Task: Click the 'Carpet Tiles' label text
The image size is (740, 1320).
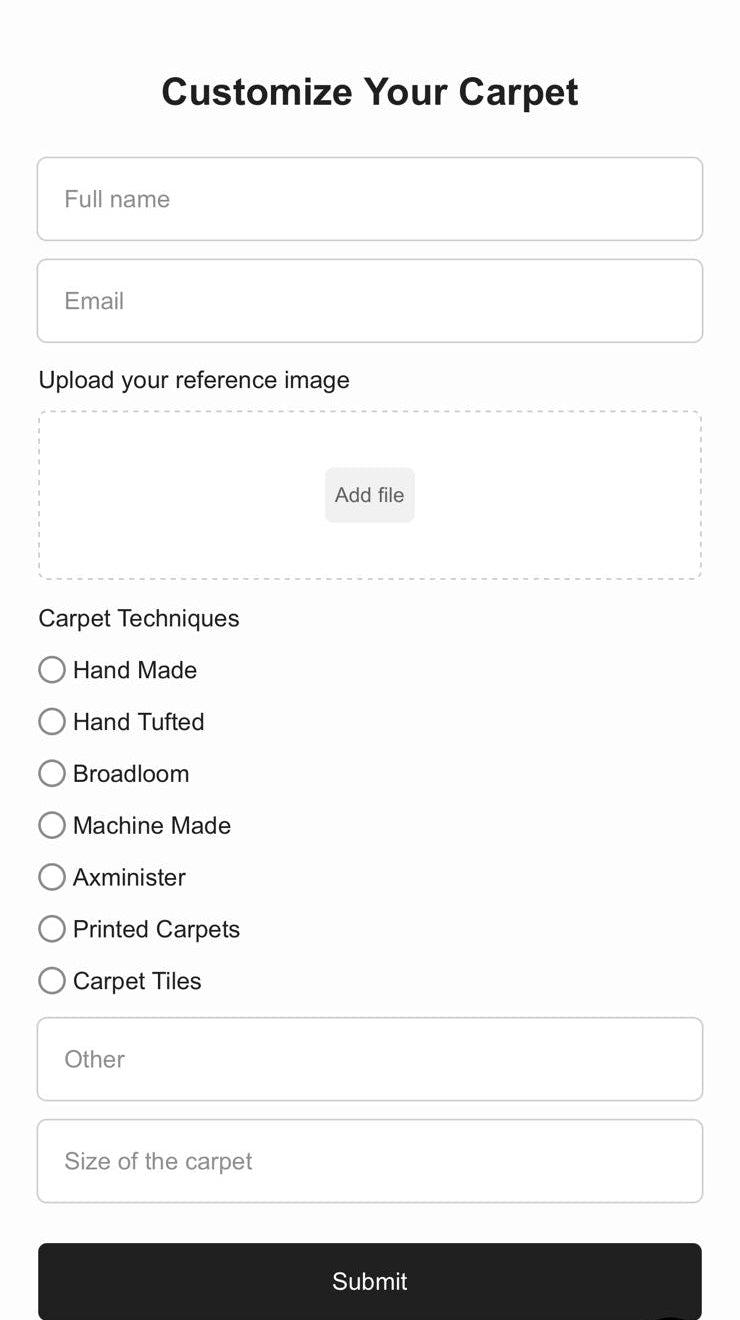Action: pos(137,982)
